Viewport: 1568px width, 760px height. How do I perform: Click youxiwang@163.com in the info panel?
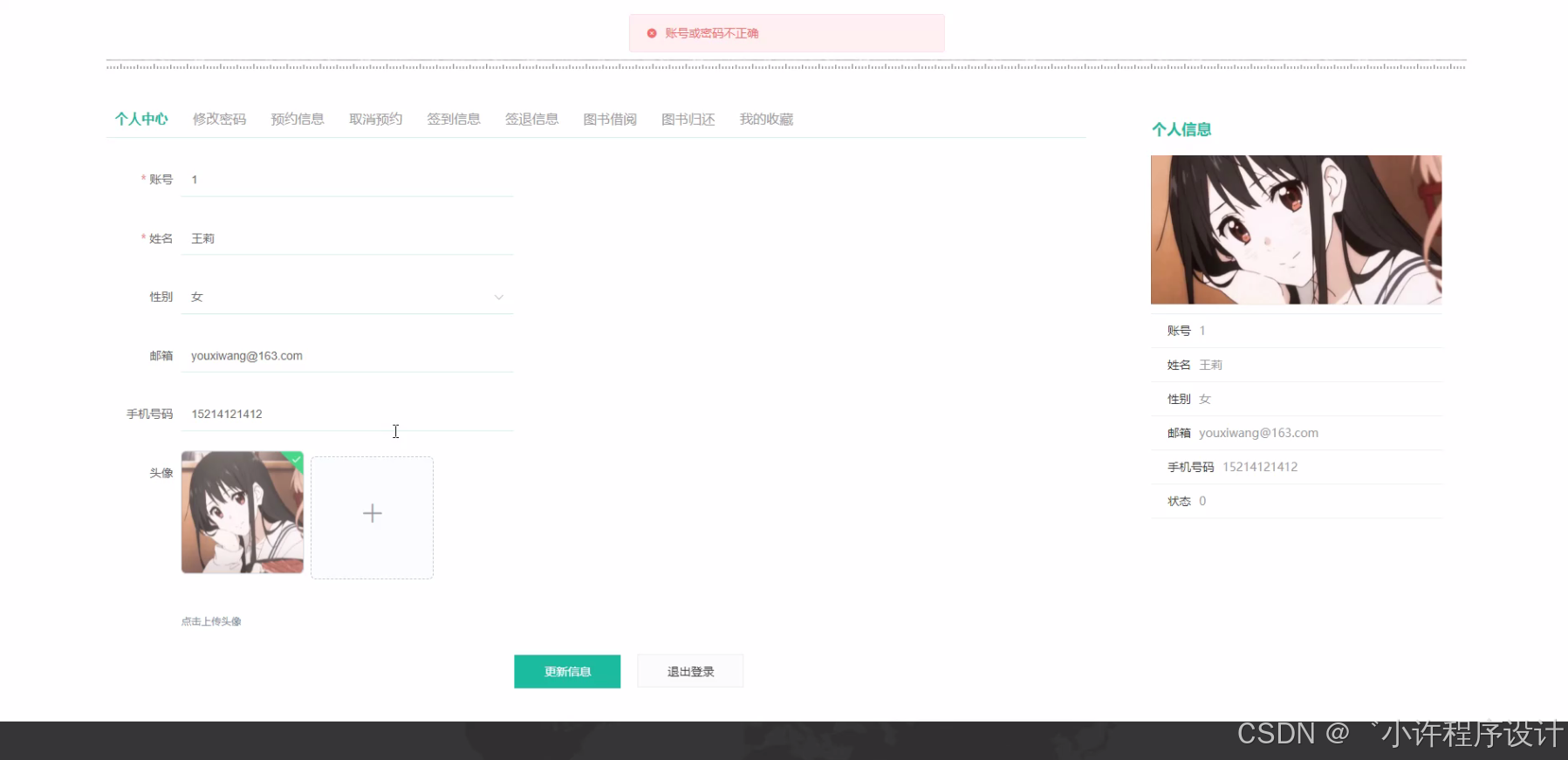(x=1258, y=433)
